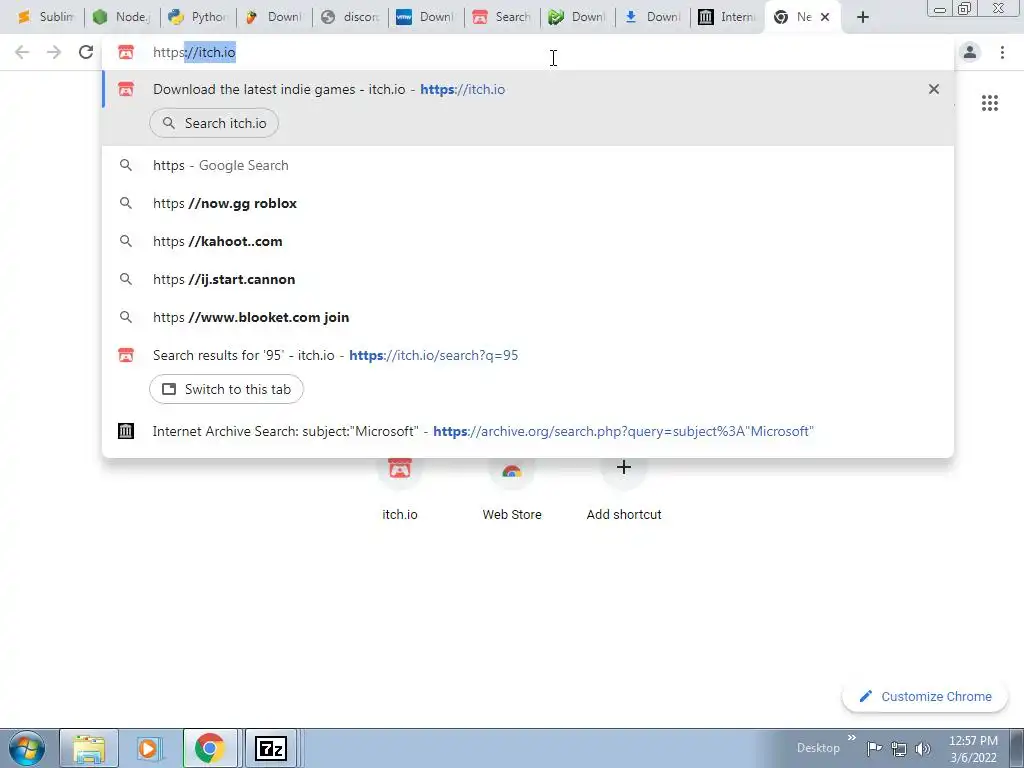The height and width of the screenshot is (768, 1024).
Task: Open a new tab with plus button
Action: (863, 18)
